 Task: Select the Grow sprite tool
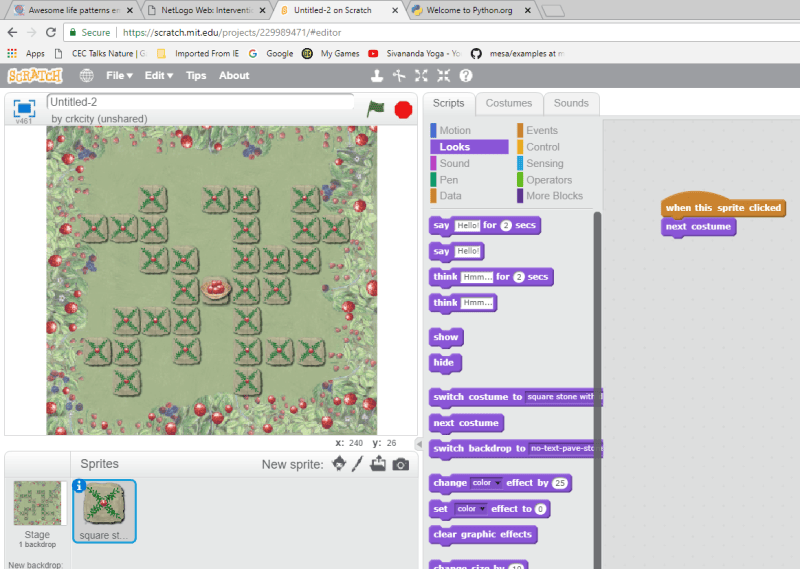tap(421, 76)
